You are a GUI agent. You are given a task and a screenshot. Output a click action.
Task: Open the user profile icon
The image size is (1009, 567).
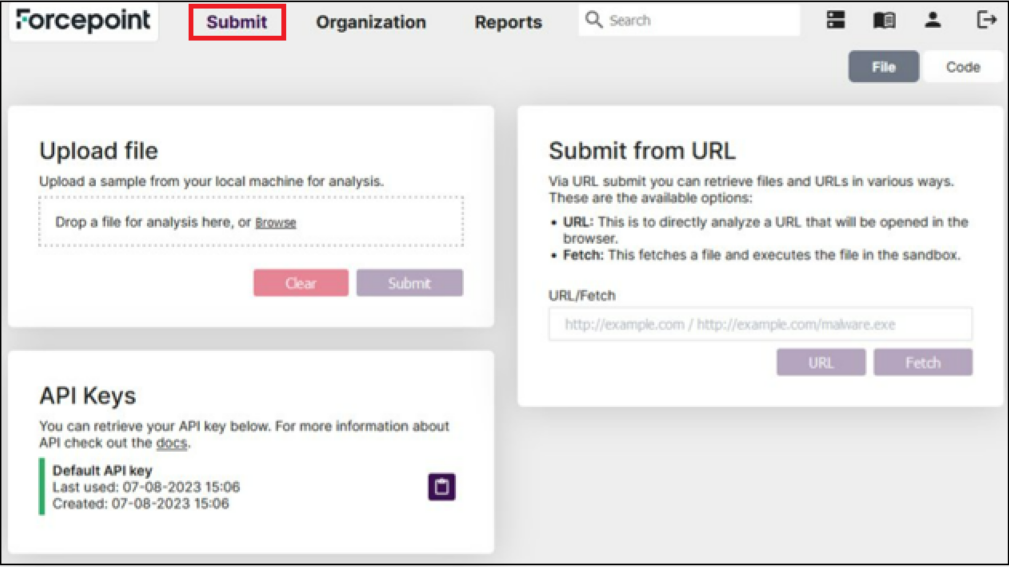(x=932, y=20)
